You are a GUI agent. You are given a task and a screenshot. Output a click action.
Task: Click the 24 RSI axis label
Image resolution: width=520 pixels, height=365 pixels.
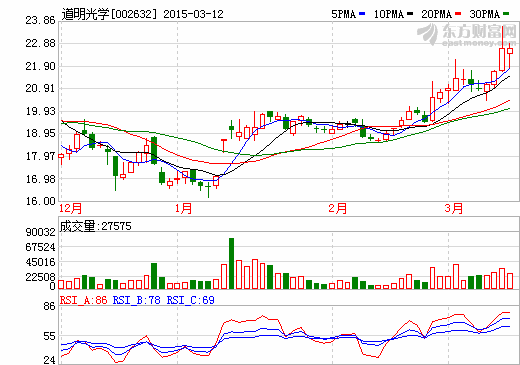pos(49,360)
